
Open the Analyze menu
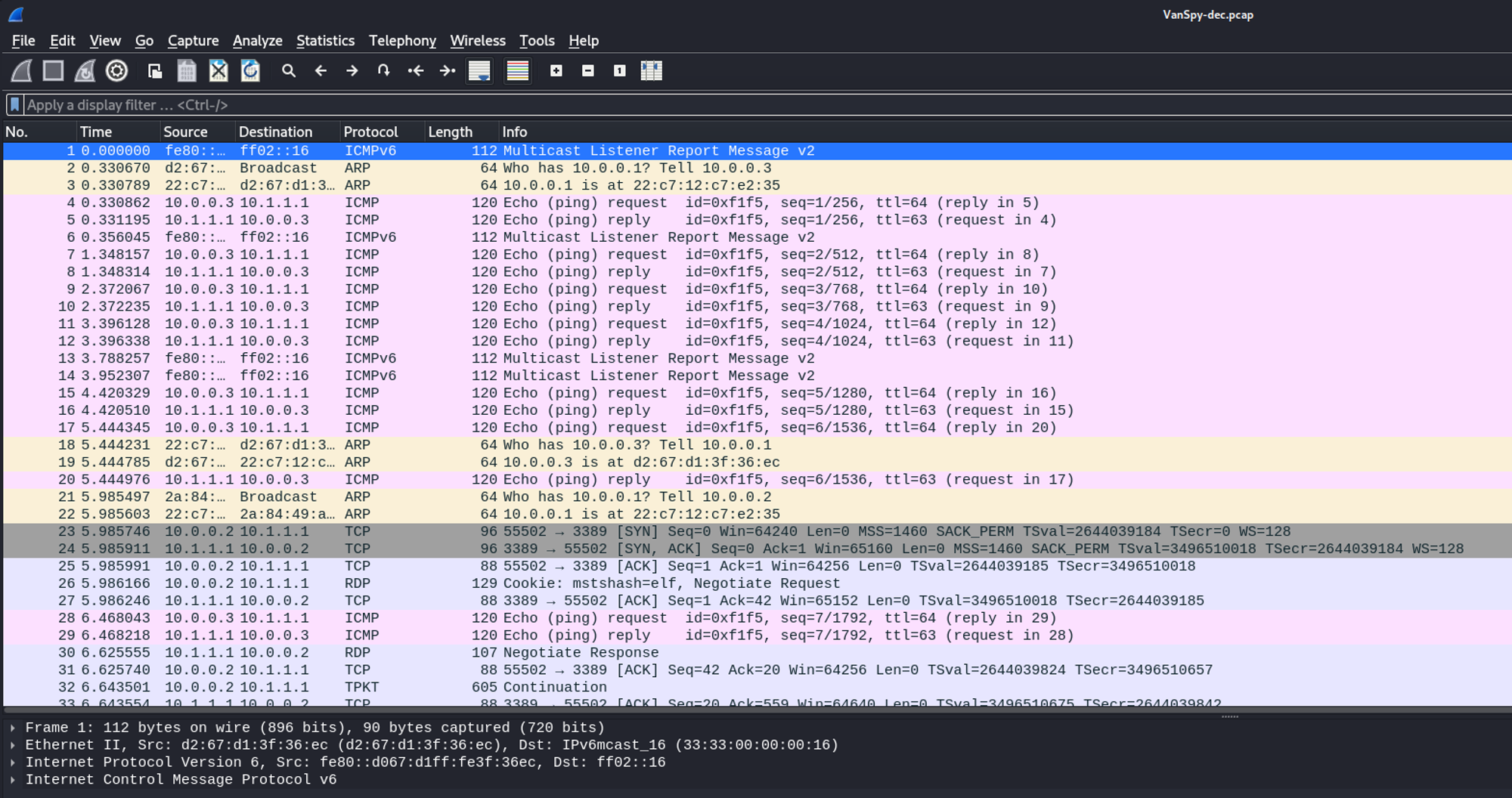pos(257,41)
